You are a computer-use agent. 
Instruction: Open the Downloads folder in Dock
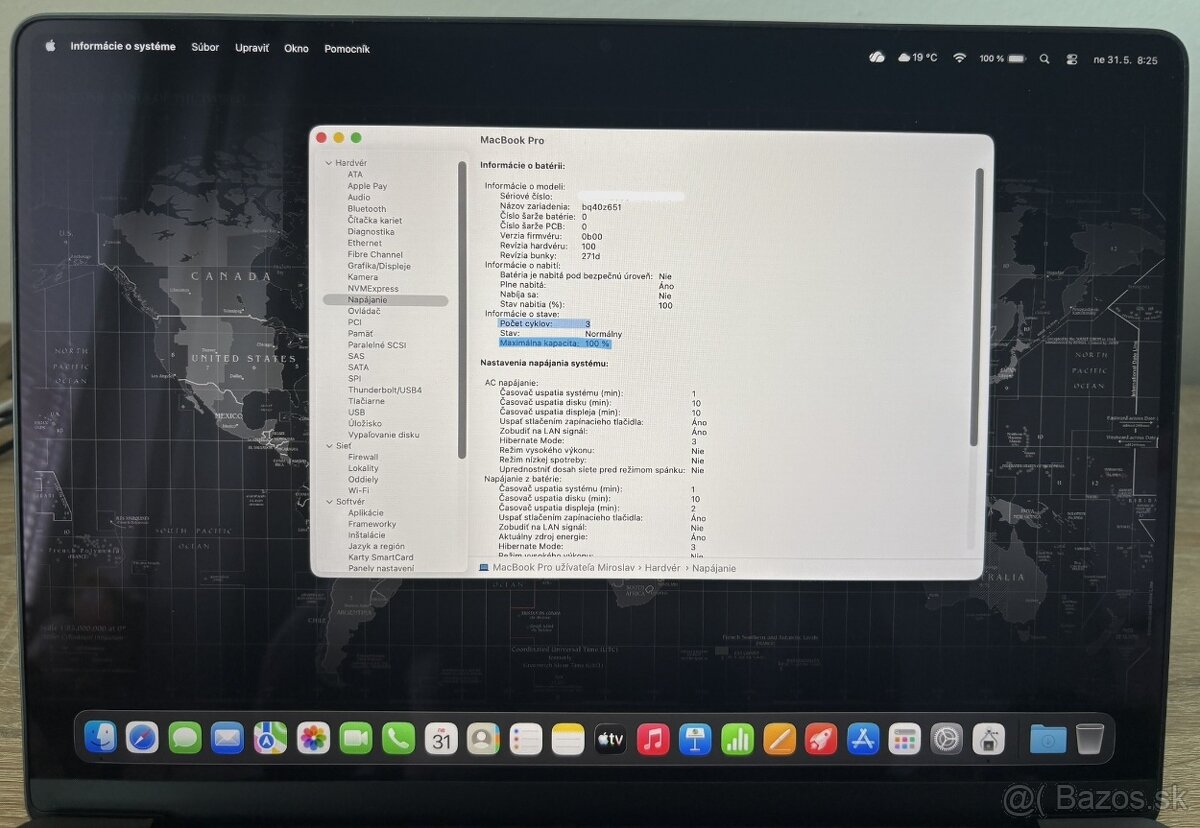(1048, 738)
